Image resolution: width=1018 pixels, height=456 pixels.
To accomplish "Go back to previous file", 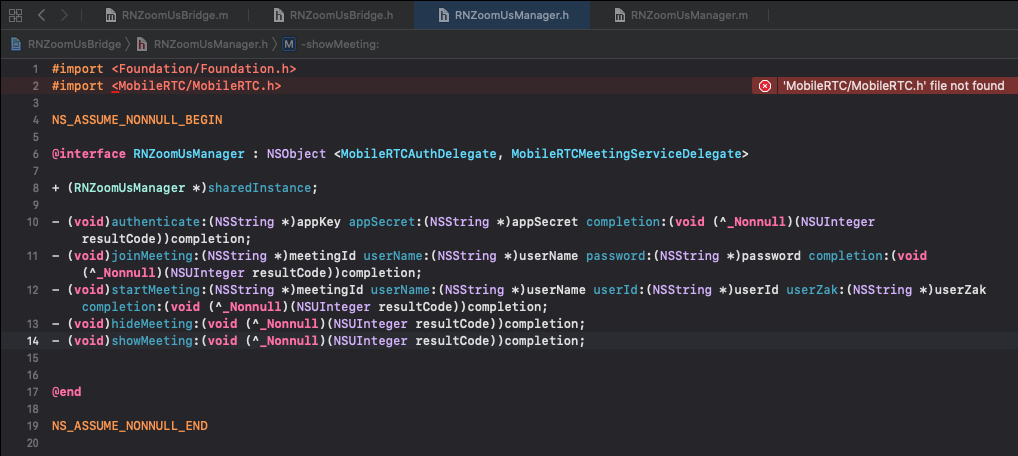I will point(43,16).
